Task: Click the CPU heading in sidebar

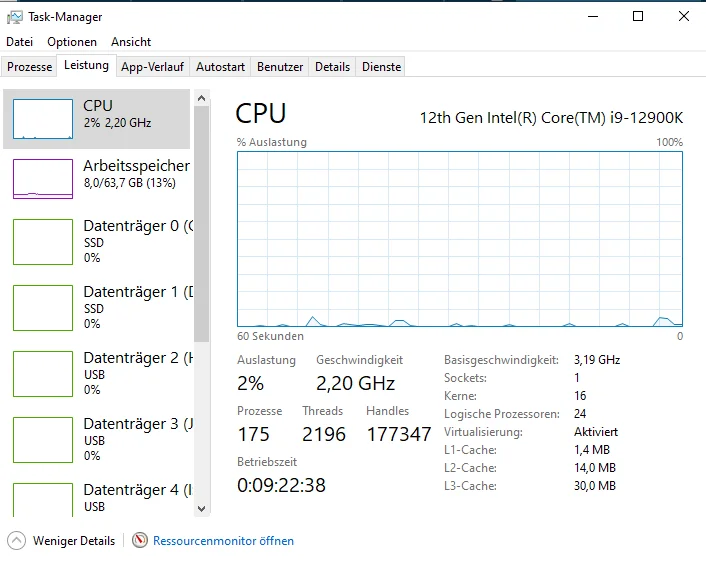Action: [98, 106]
